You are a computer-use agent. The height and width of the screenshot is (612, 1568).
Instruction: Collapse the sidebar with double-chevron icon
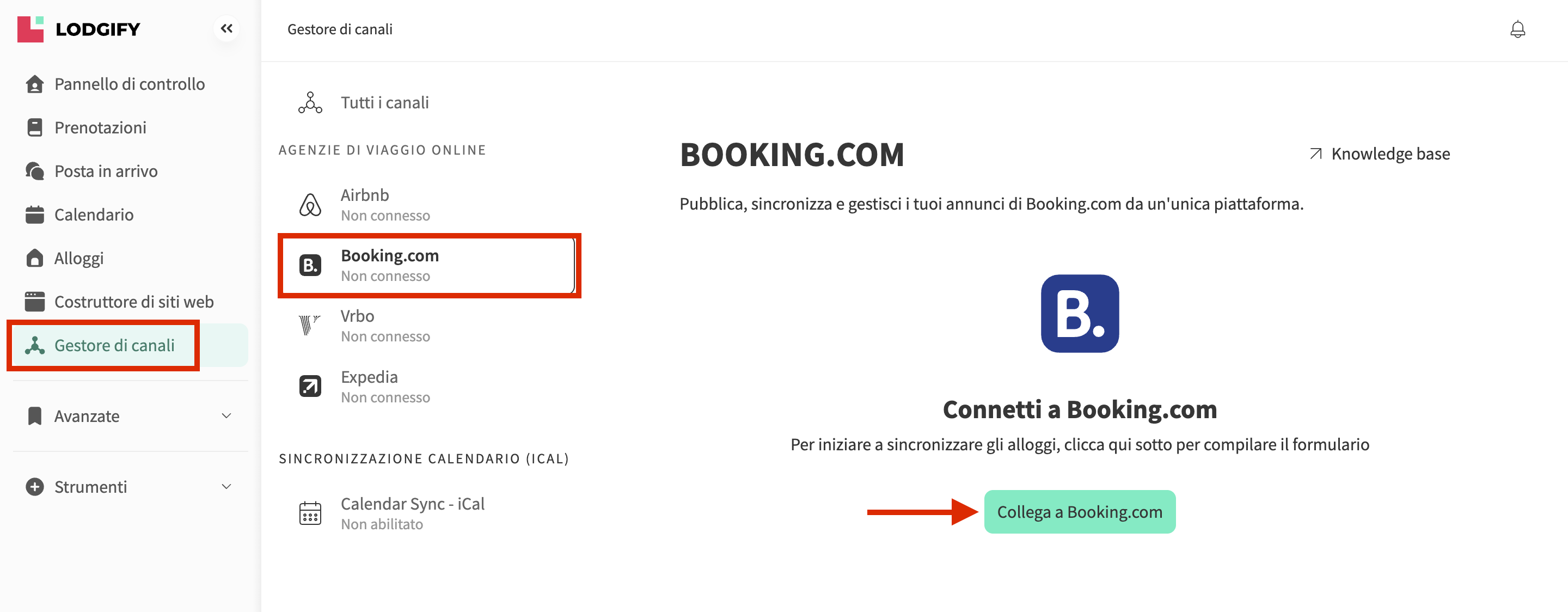click(x=226, y=29)
